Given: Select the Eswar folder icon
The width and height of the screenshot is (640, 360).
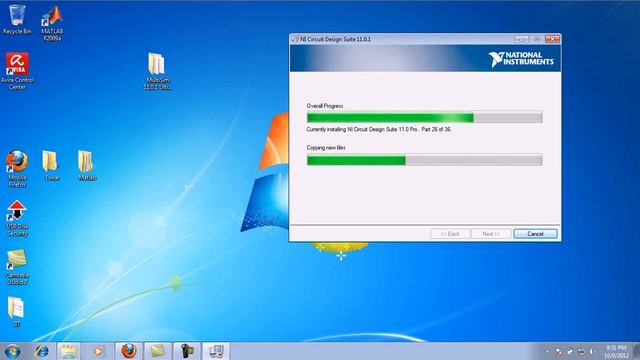Looking at the screenshot, I should click(51, 166).
